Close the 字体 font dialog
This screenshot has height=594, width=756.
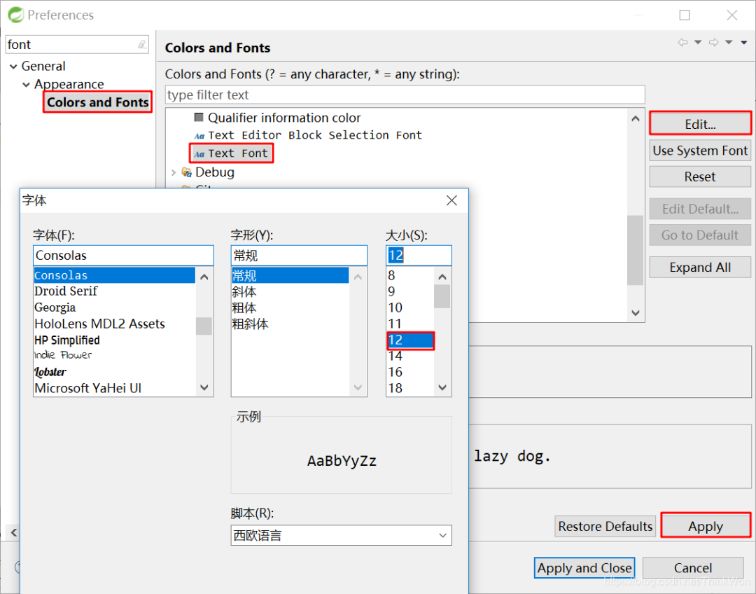pyautogui.click(x=451, y=200)
